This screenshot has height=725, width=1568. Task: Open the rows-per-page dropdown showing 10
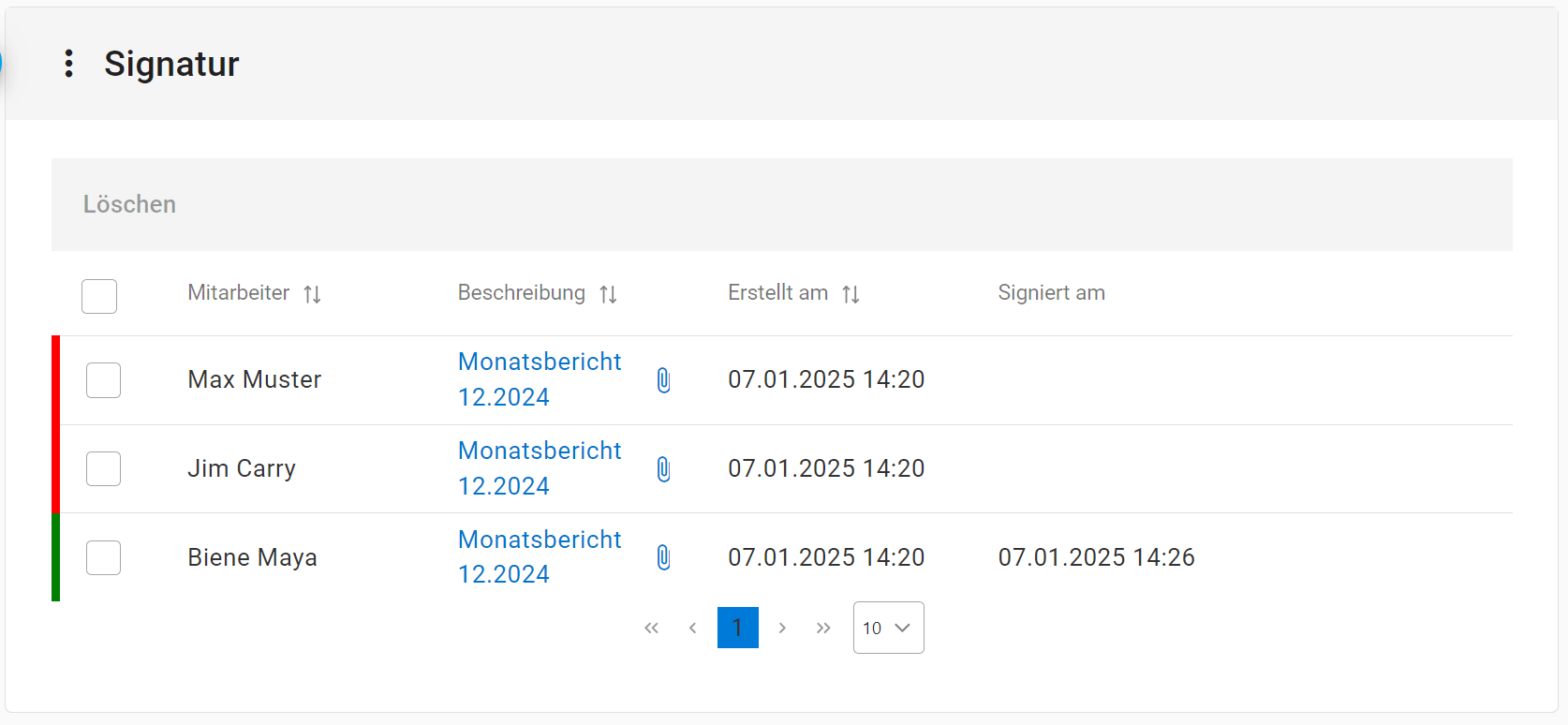pos(888,628)
